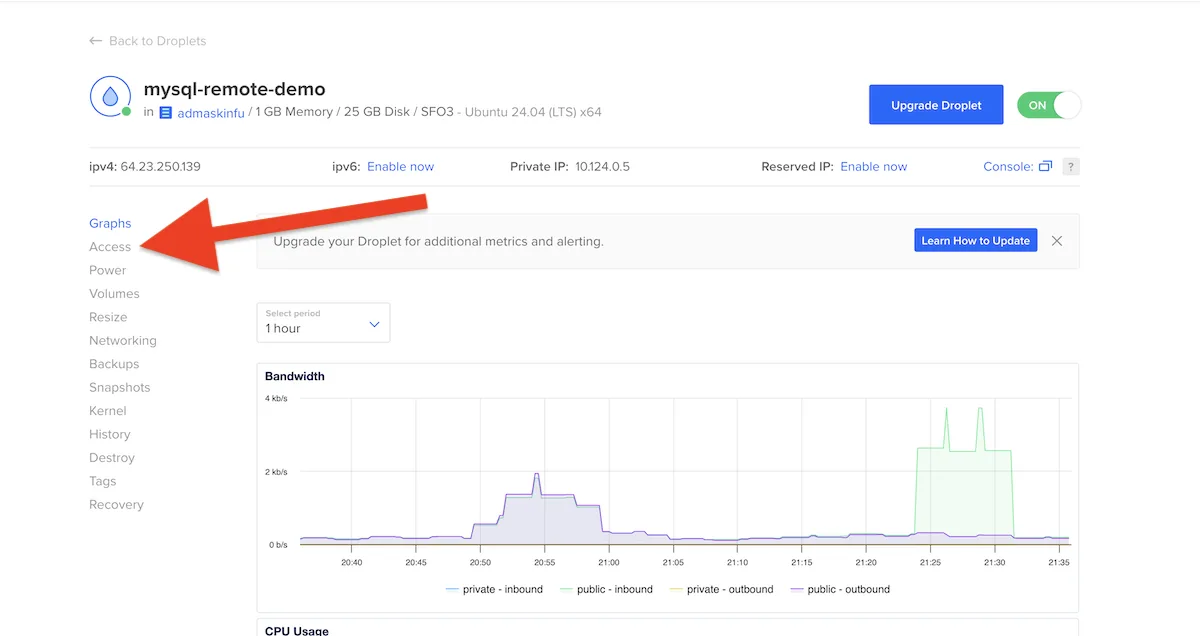Click the mysql-remote-demo droplet name
Image resolution: width=1200 pixels, height=636 pixels.
click(x=235, y=89)
